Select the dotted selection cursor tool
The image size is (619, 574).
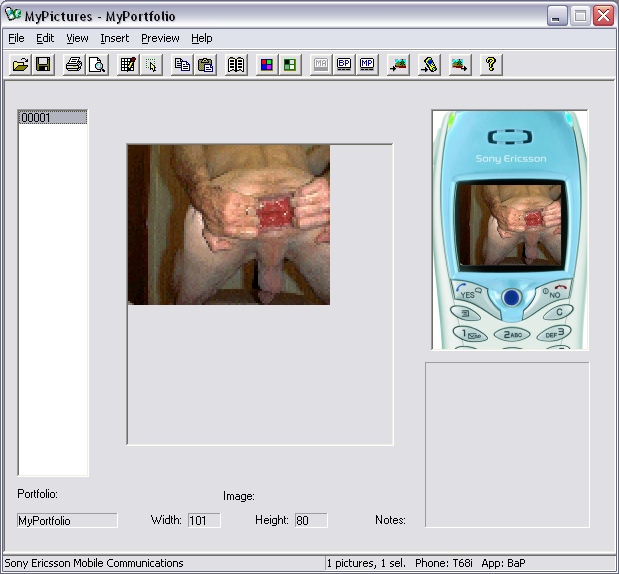(x=151, y=64)
